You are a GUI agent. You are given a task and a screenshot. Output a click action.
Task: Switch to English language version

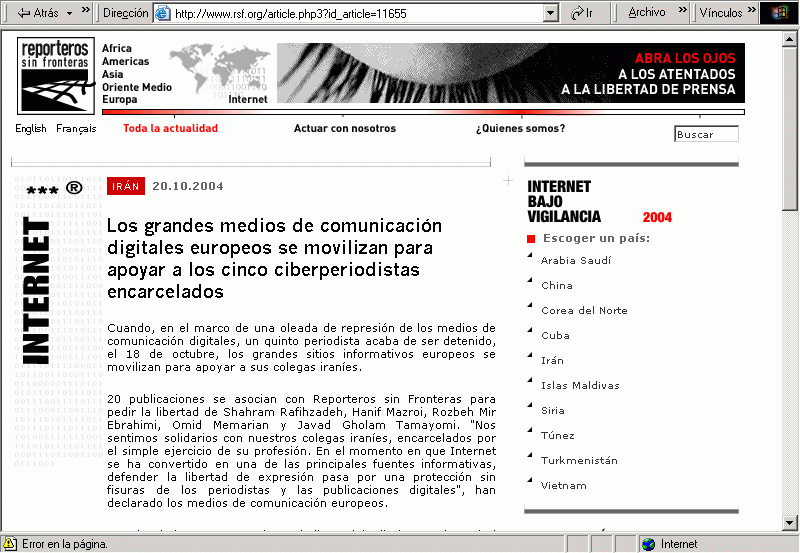pos(31,129)
